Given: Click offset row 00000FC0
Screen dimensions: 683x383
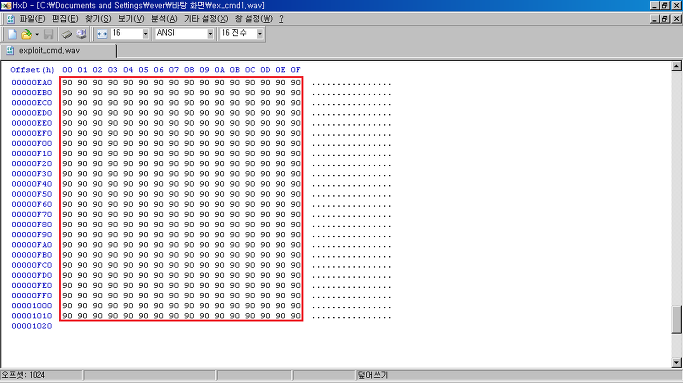Looking at the screenshot, I should tap(32, 265).
